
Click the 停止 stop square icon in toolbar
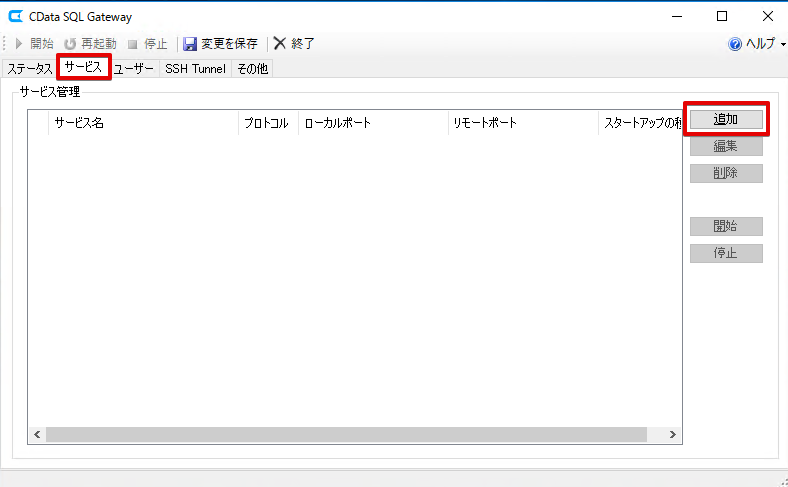(x=133, y=45)
